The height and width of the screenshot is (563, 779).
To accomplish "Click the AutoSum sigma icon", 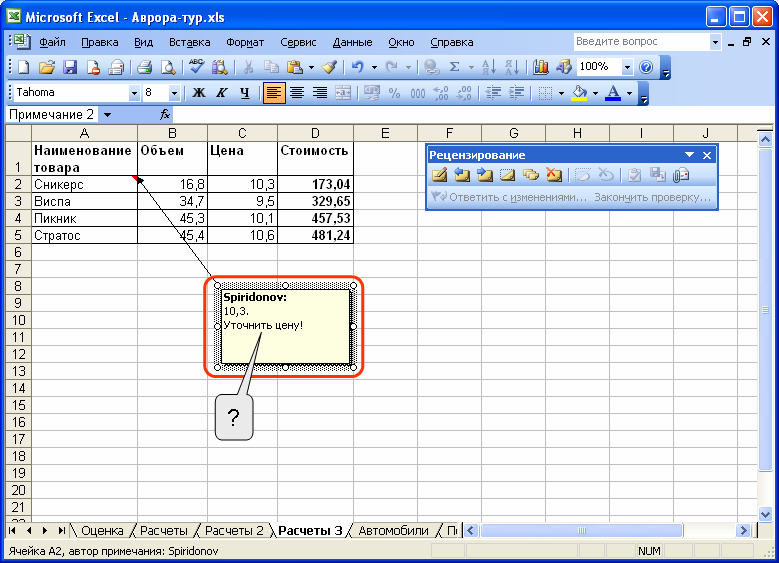I will pos(454,67).
